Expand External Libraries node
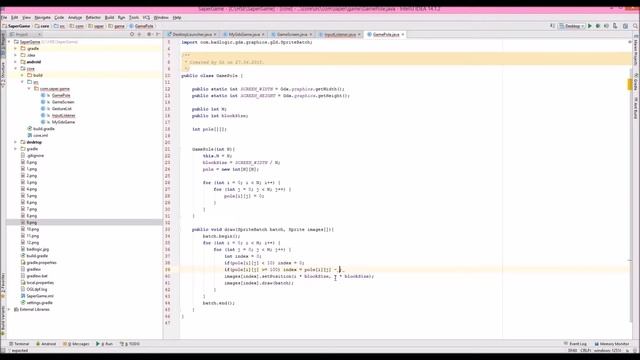This screenshot has width=640, height=360. tap(9, 309)
